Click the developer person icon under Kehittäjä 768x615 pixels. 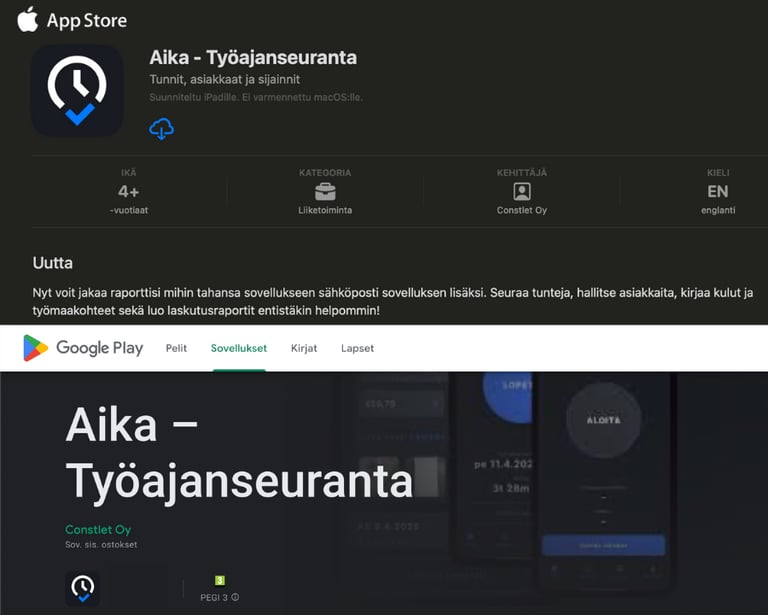[522, 191]
